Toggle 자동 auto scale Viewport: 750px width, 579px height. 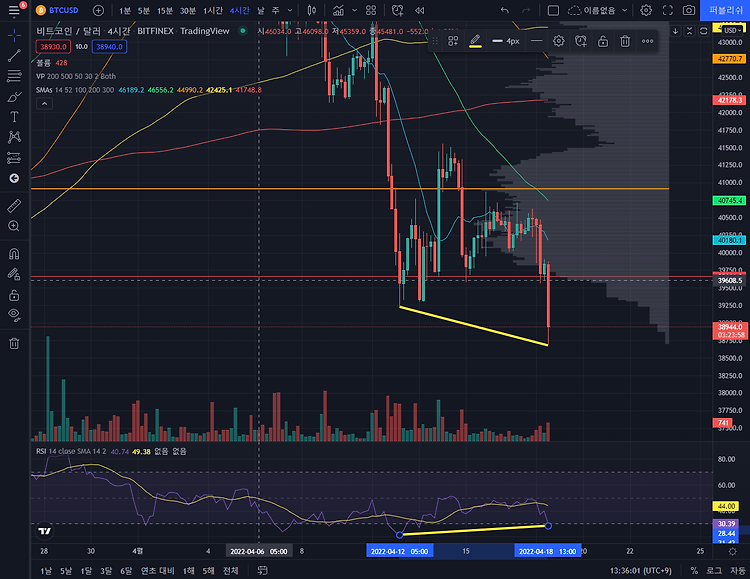(737, 570)
